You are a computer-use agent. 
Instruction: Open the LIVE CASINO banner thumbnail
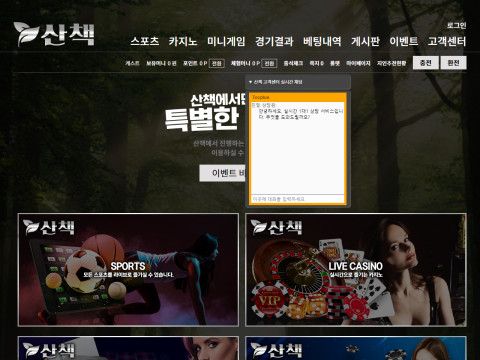pyautogui.click(x=356, y=270)
